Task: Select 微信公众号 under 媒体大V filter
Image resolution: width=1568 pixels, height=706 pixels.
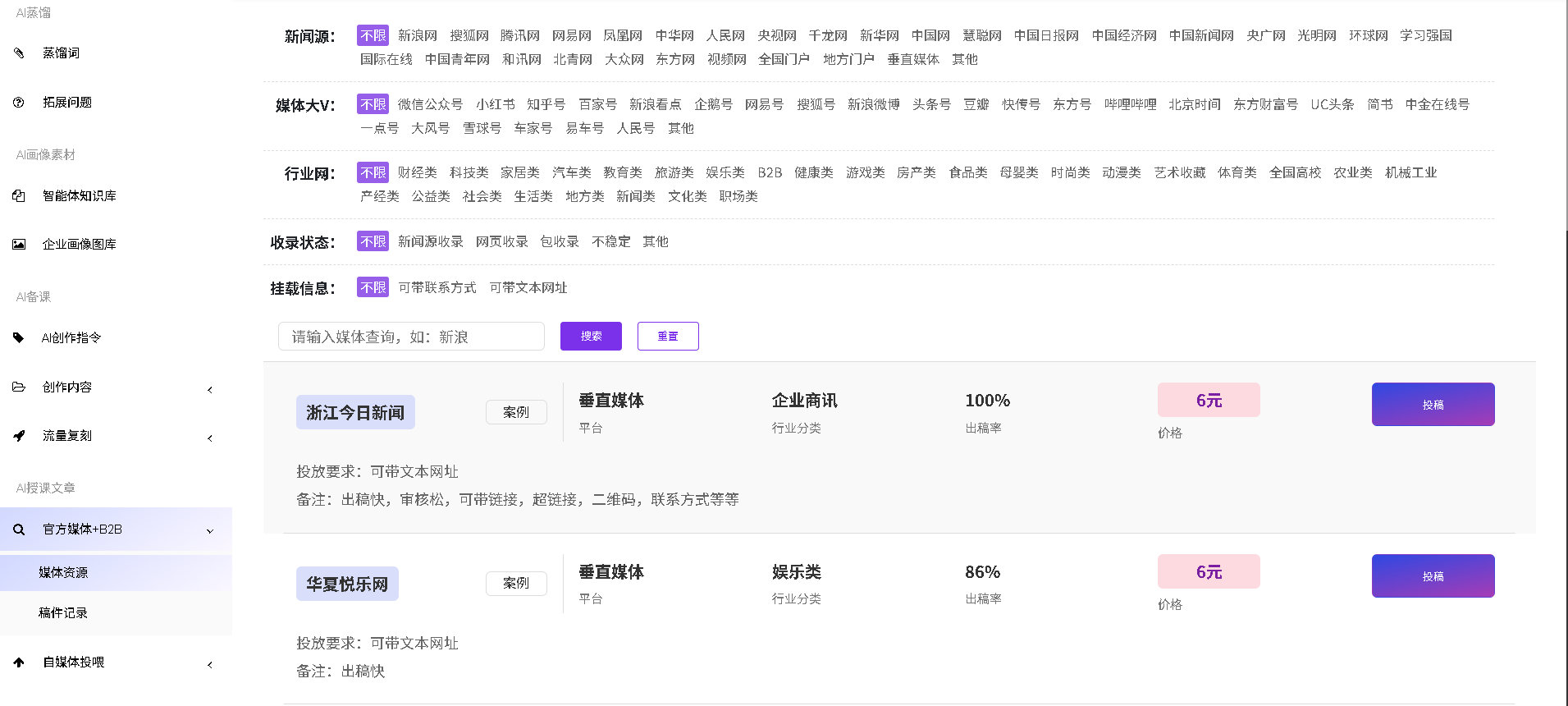Action: (430, 104)
